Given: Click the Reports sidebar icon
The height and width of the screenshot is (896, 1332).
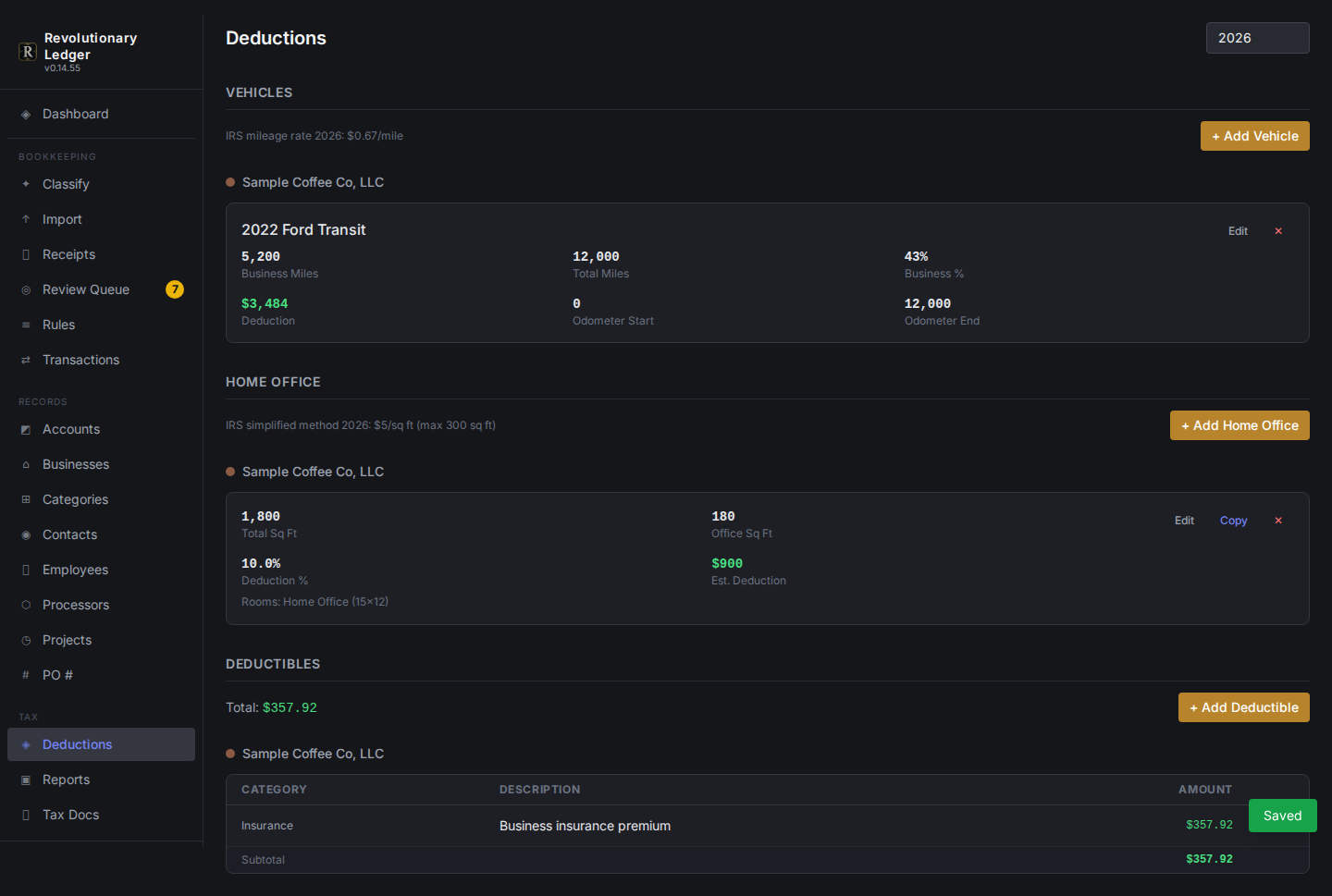Looking at the screenshot, I should (26, 779).
